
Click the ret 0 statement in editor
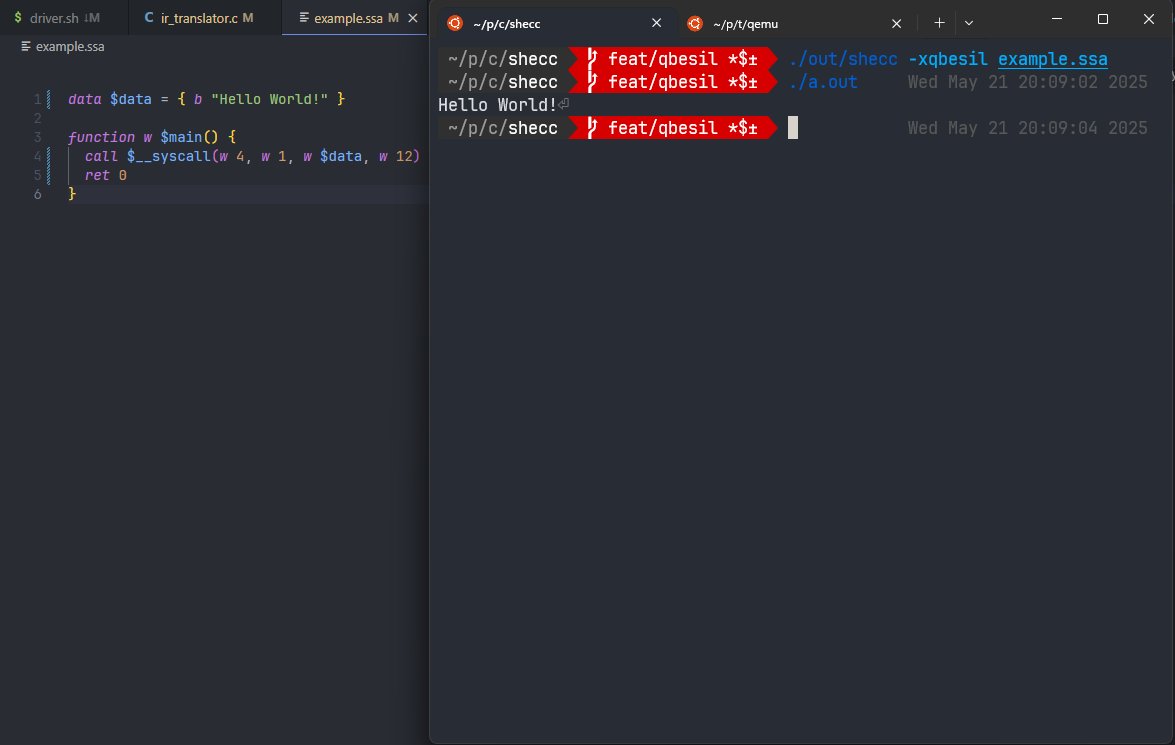(x=106, y=175)
